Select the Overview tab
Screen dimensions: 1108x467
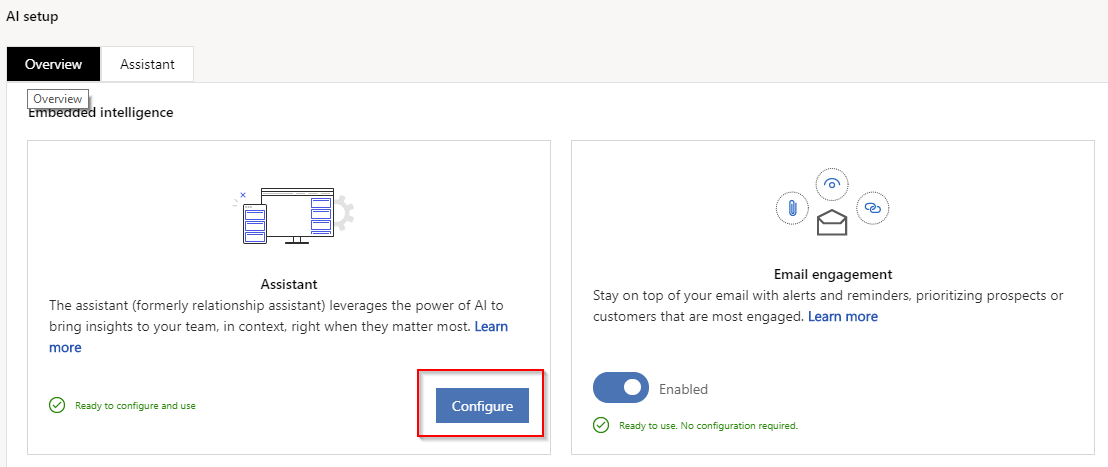(53, 64)
